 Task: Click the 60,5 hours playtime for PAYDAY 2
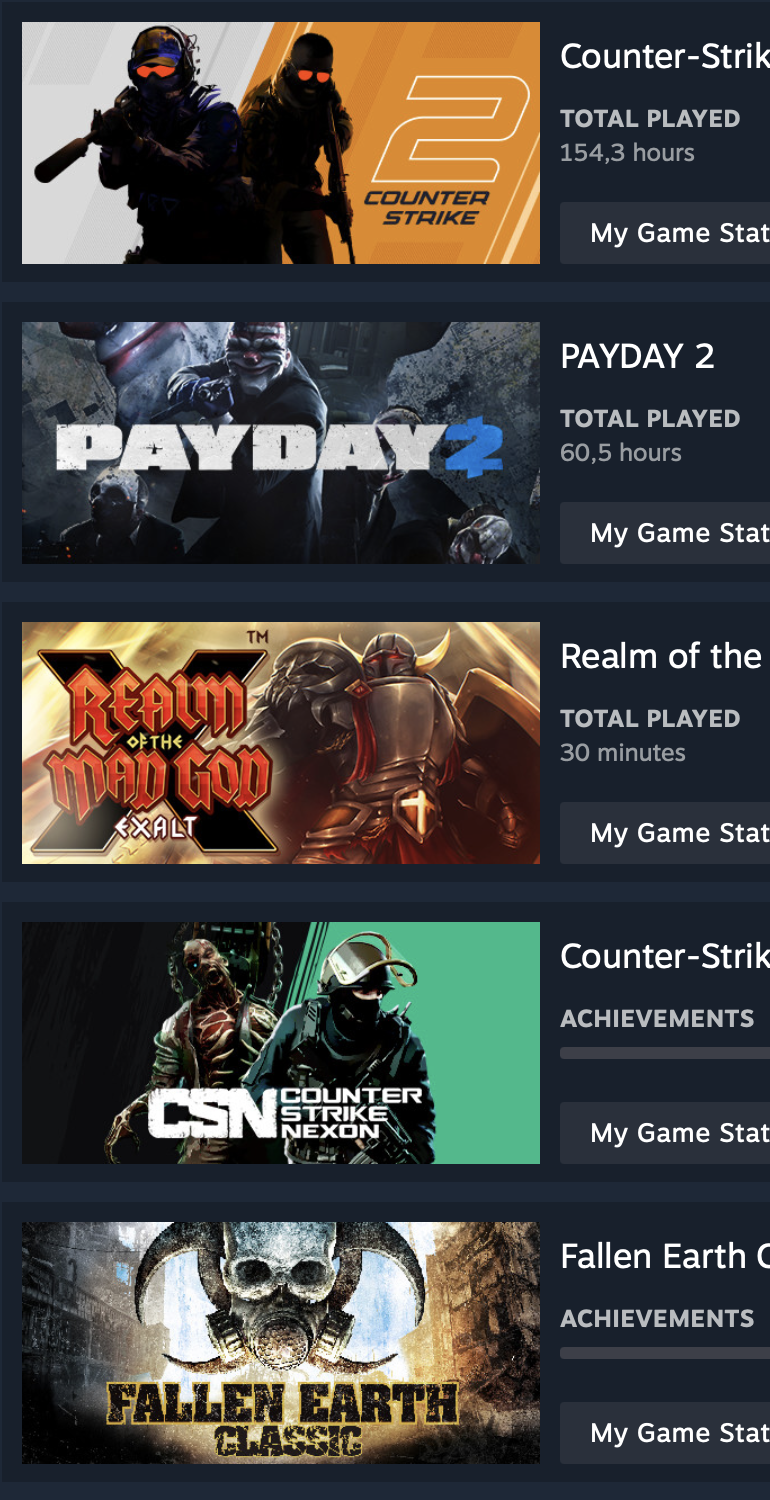tap(621, 453)
